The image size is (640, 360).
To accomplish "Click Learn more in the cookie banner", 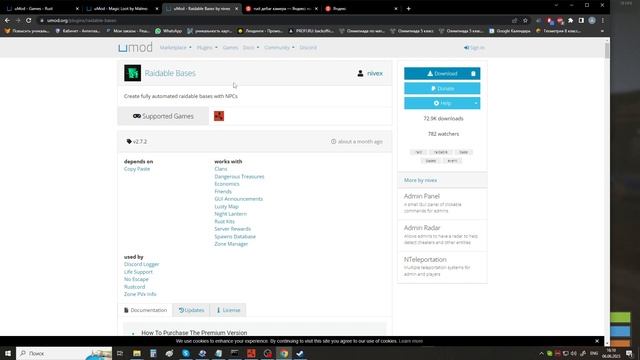I will (411, 341).
